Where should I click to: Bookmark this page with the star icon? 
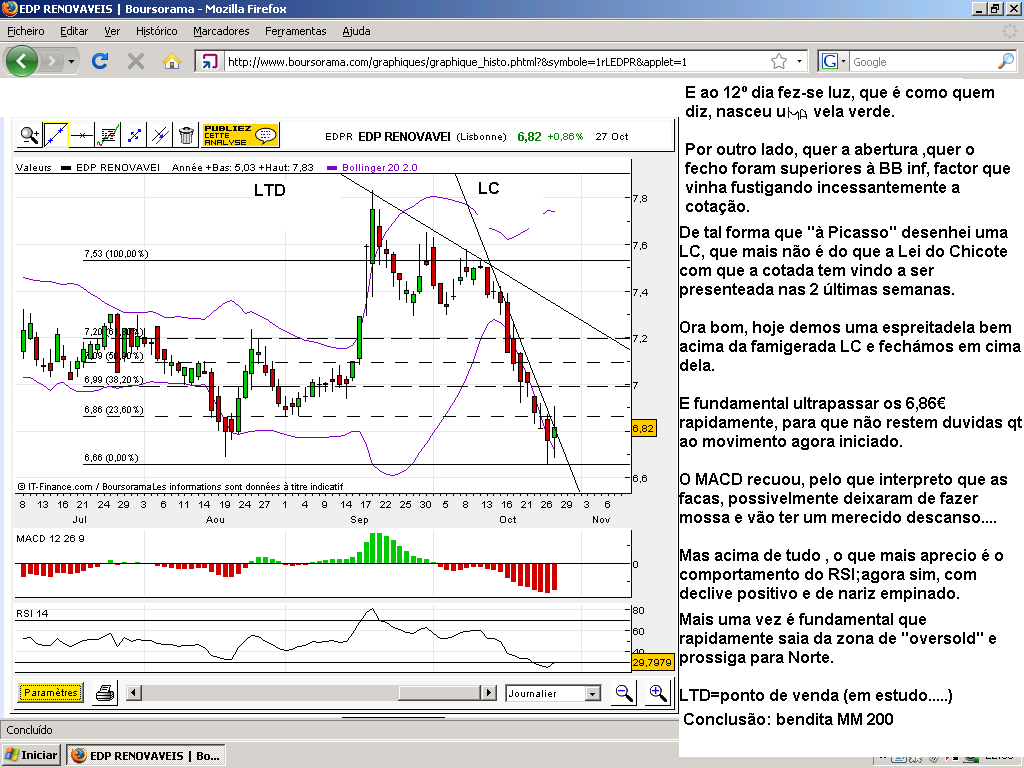(779, 61)
